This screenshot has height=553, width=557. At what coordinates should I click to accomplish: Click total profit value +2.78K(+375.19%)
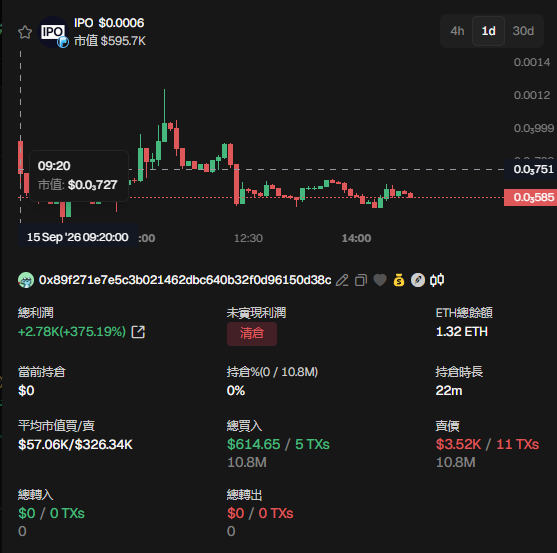tap(72, 332)
